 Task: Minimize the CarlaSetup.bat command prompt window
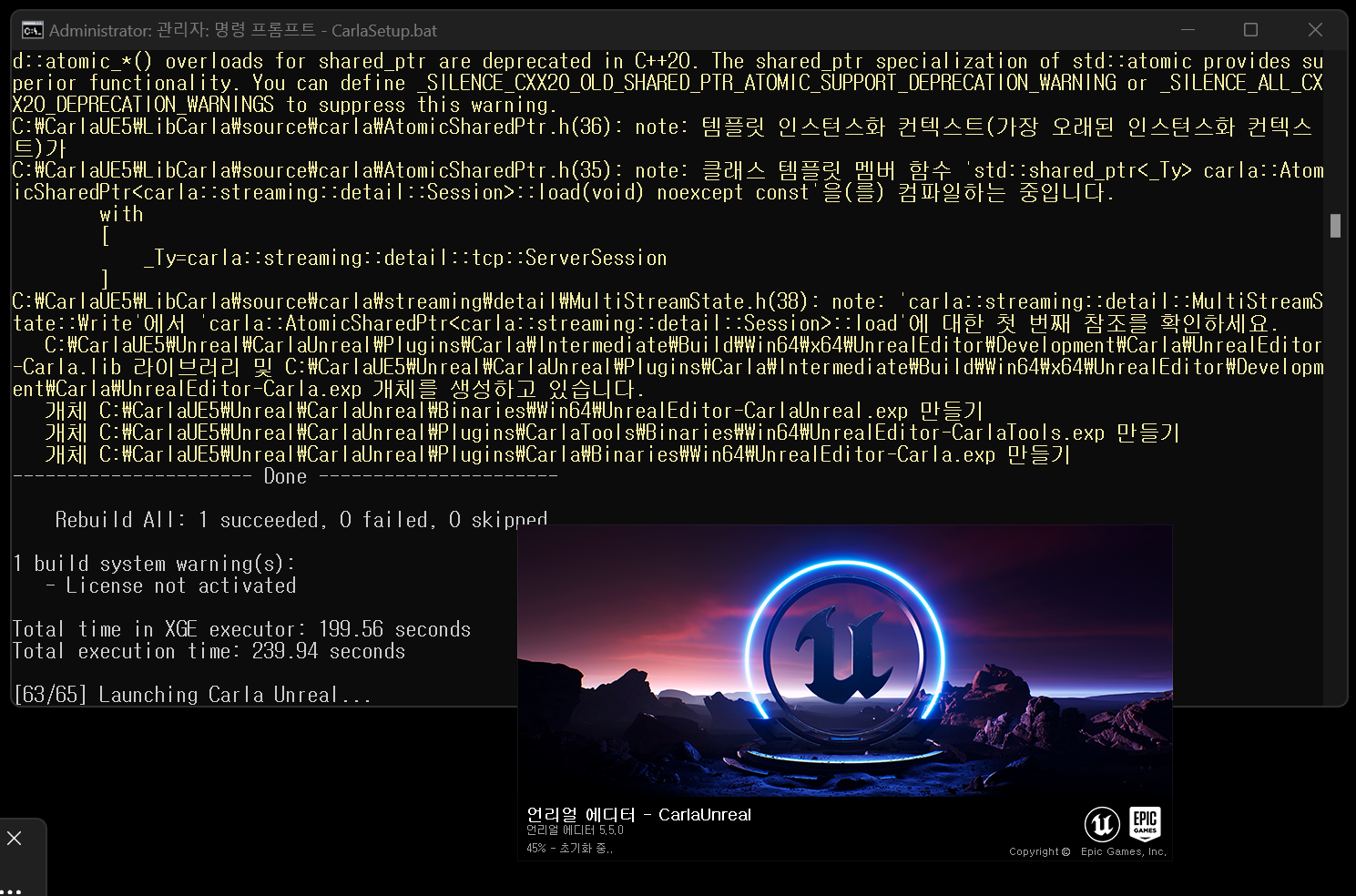point(1188,30)
